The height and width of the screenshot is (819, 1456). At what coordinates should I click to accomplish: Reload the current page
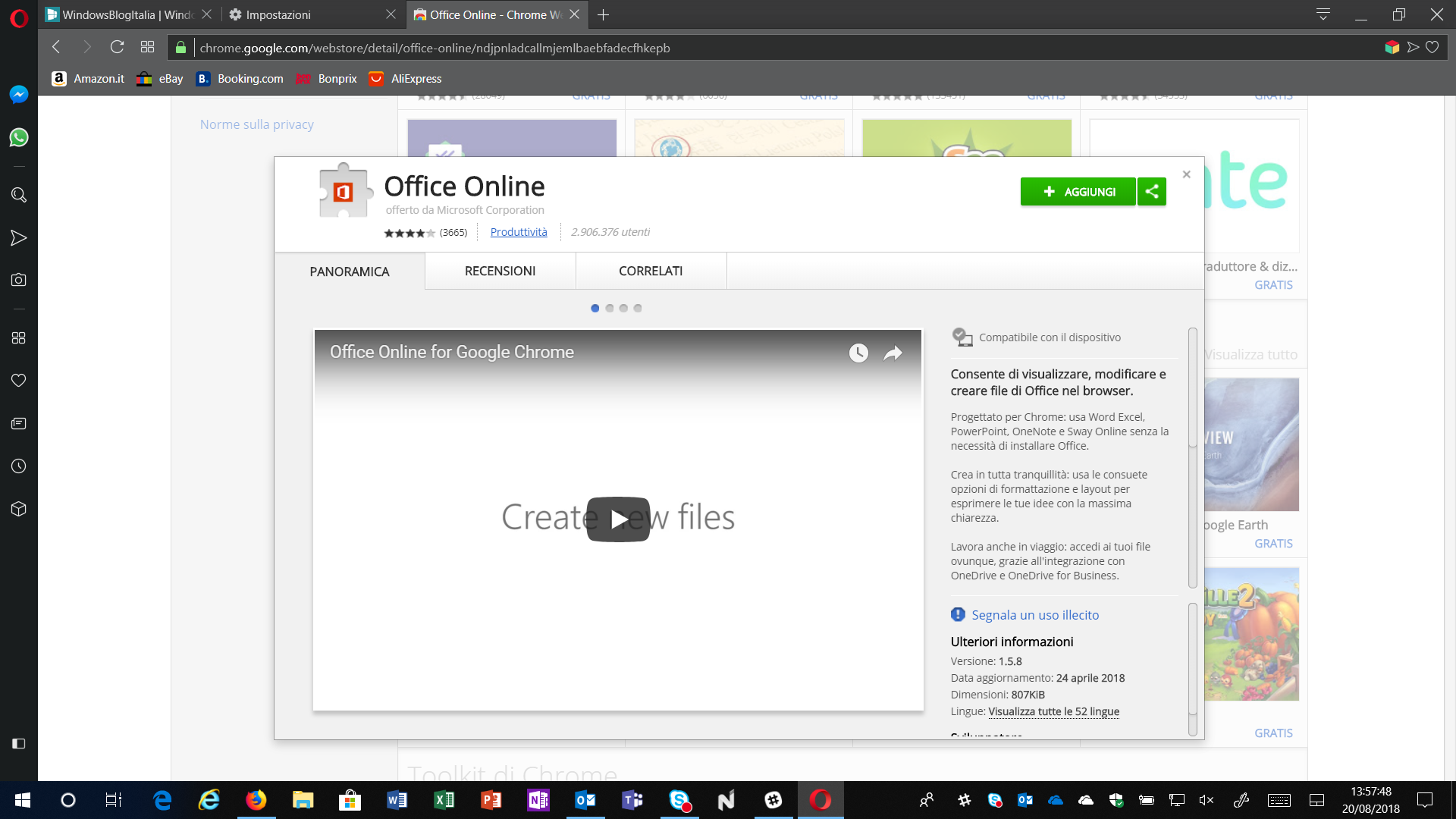point(117,47)
